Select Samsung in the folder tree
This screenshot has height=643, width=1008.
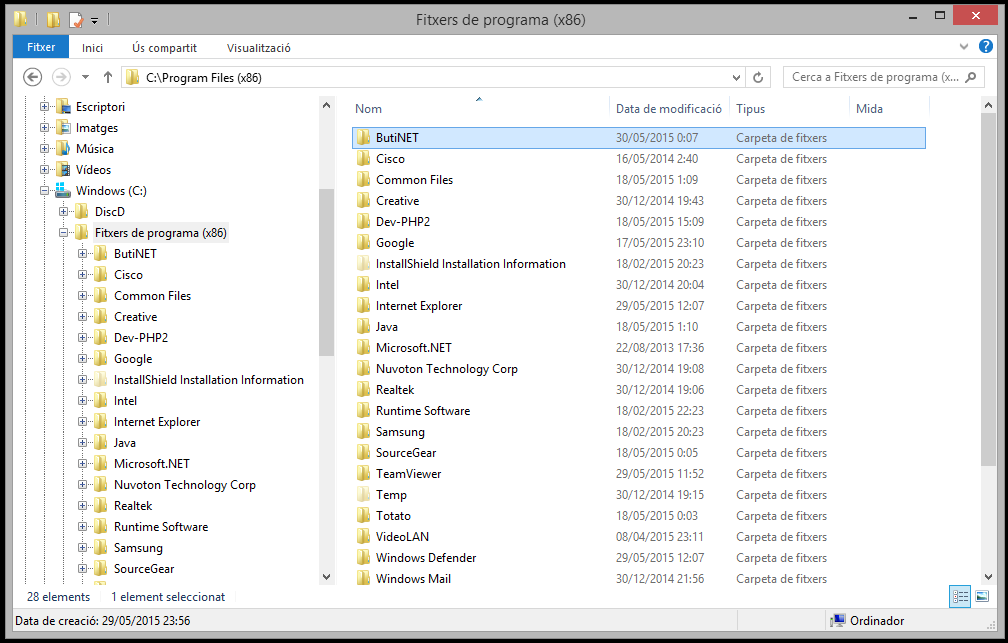pos(138,548)
